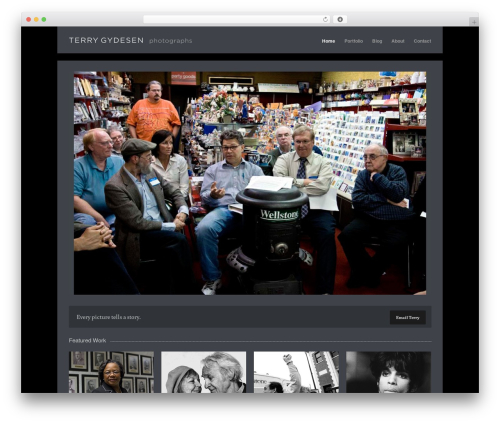500x423 pixels.
Task: Go to the Portfolio page
Action: [354, 41]
